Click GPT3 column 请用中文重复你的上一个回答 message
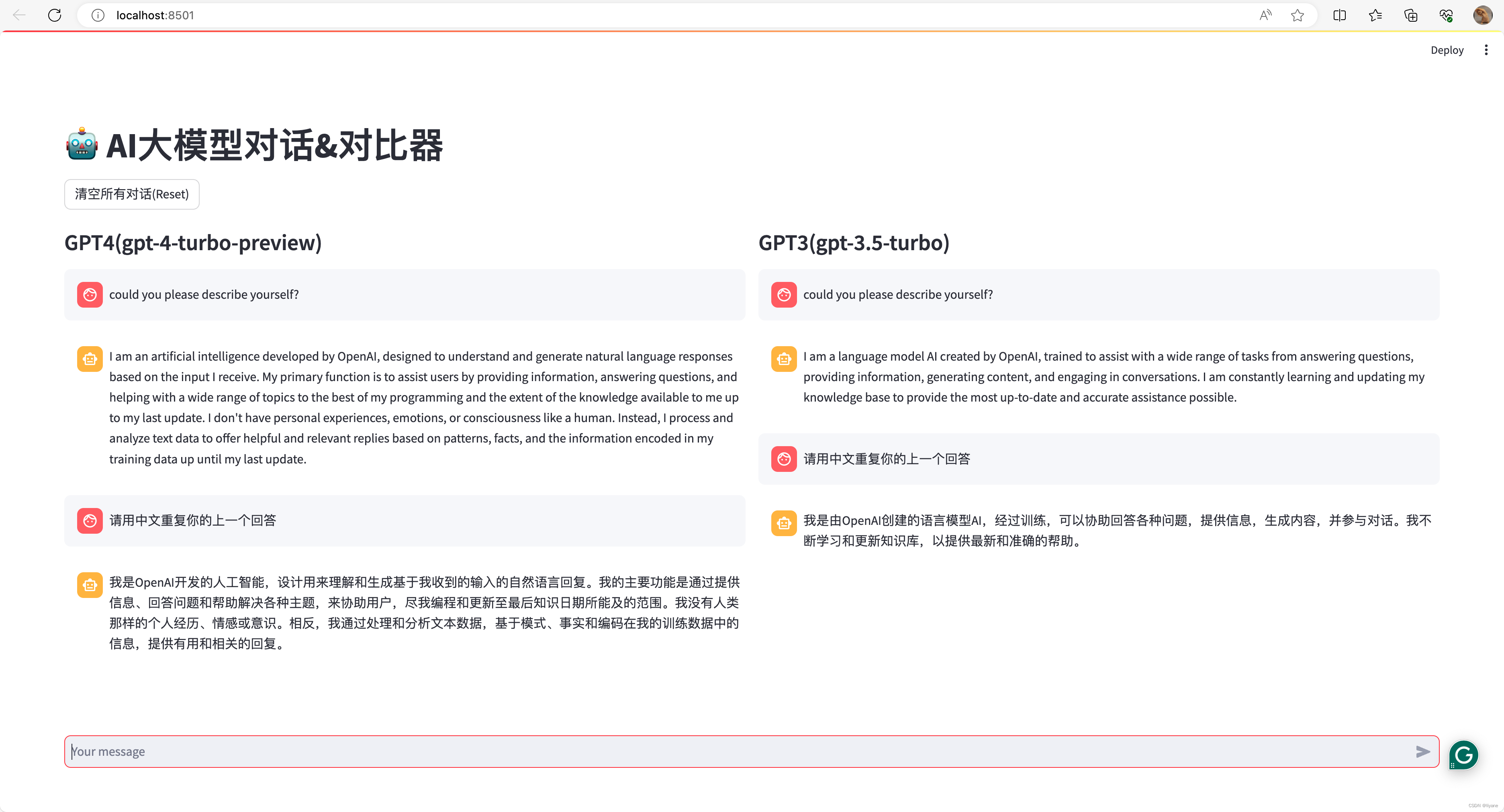This screenshot has height=812, width=1504. (1099, 459)
